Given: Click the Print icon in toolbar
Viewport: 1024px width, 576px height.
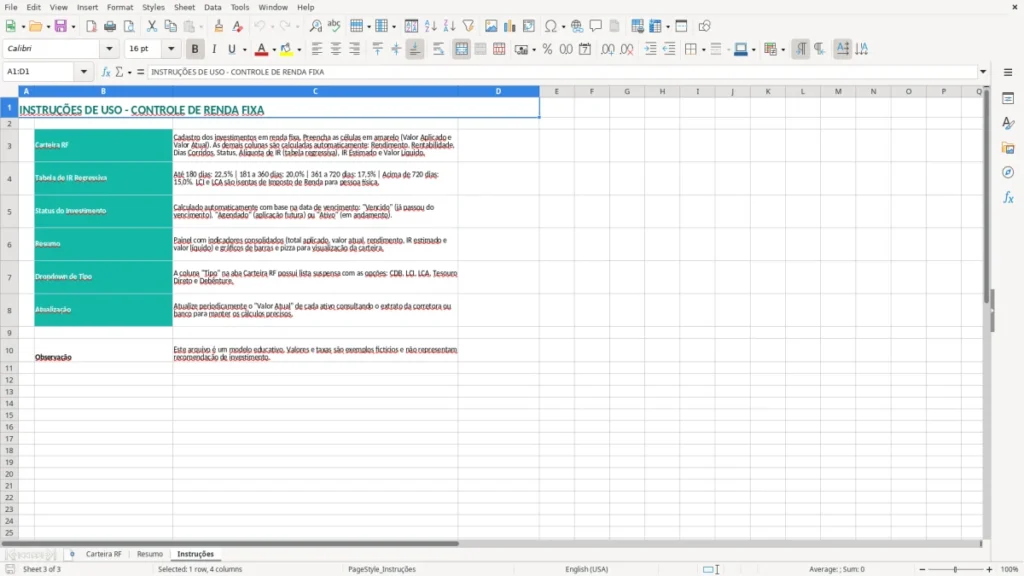Looking at the screenshot, I should click(110, 26).
